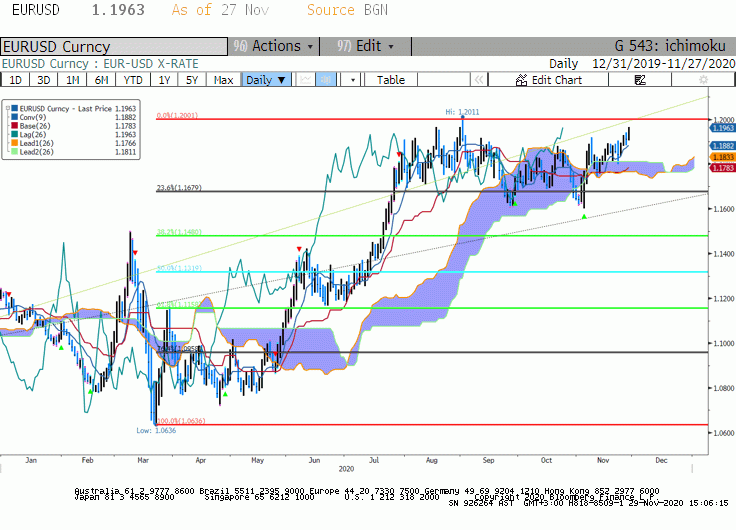Click the Source BGN header text
736x530 pixels.
click(x=347, y=10)
